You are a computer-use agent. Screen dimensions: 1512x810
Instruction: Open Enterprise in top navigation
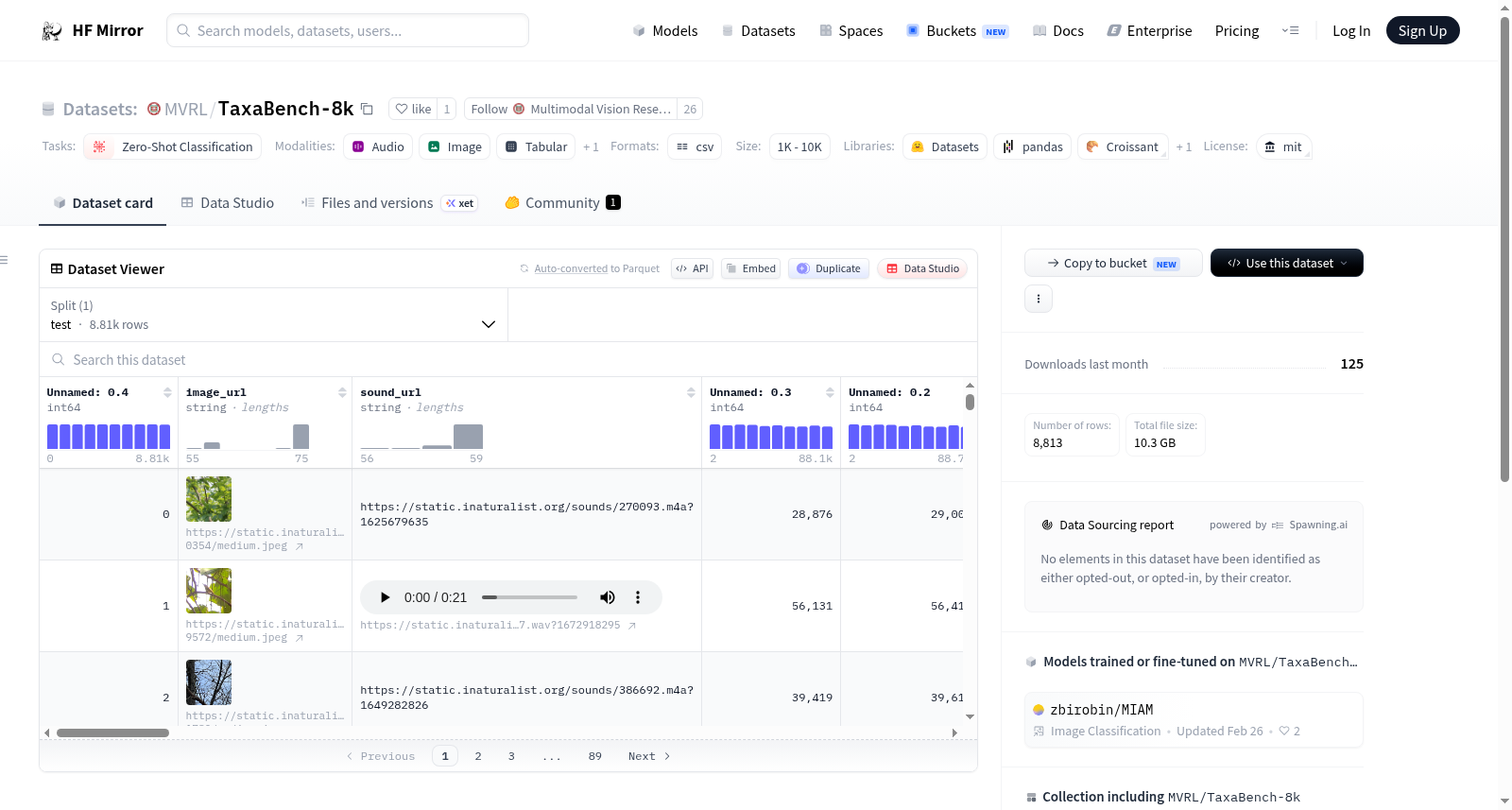[1149, 31]
